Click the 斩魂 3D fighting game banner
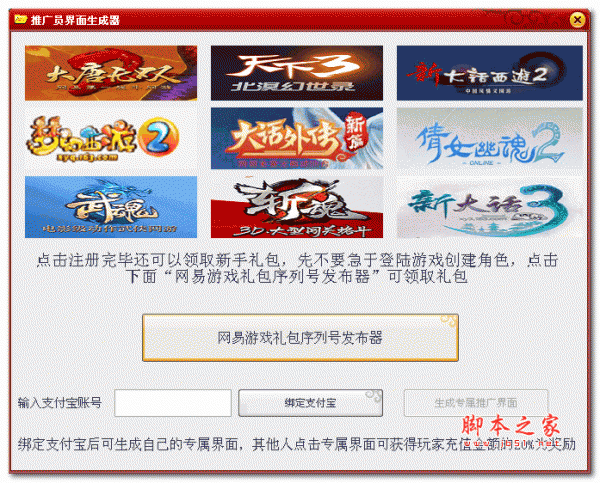This screenshot has height=483, width=600. coord(297,207)
